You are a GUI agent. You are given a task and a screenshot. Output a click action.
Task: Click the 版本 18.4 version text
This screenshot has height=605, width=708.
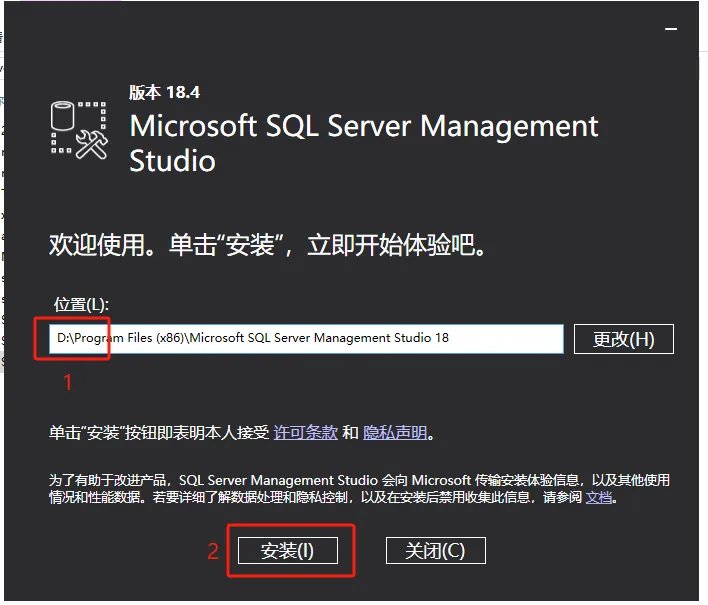pyautogui.click(x=164, y=92)
